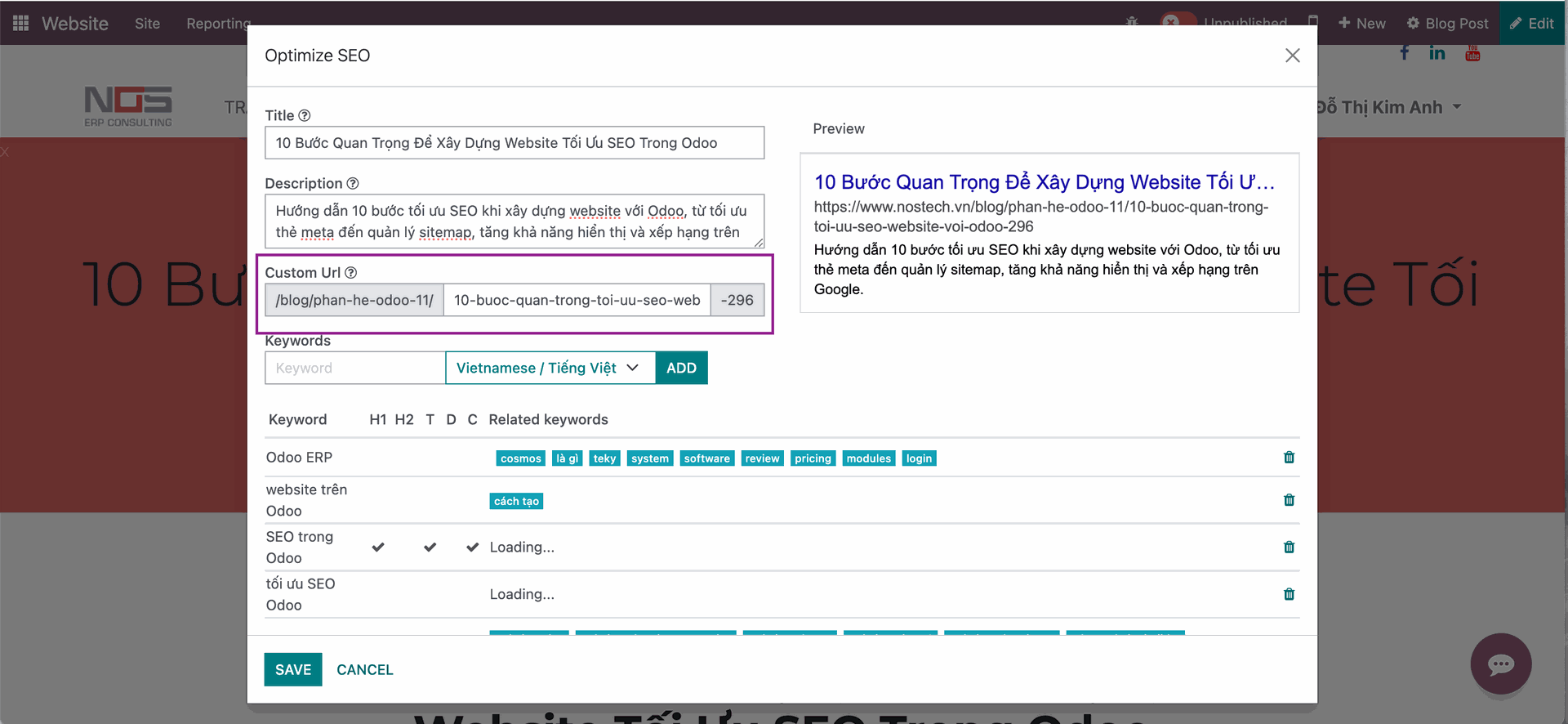Add related keyword 'review'

pyautogui.click(x=762, y=458)
